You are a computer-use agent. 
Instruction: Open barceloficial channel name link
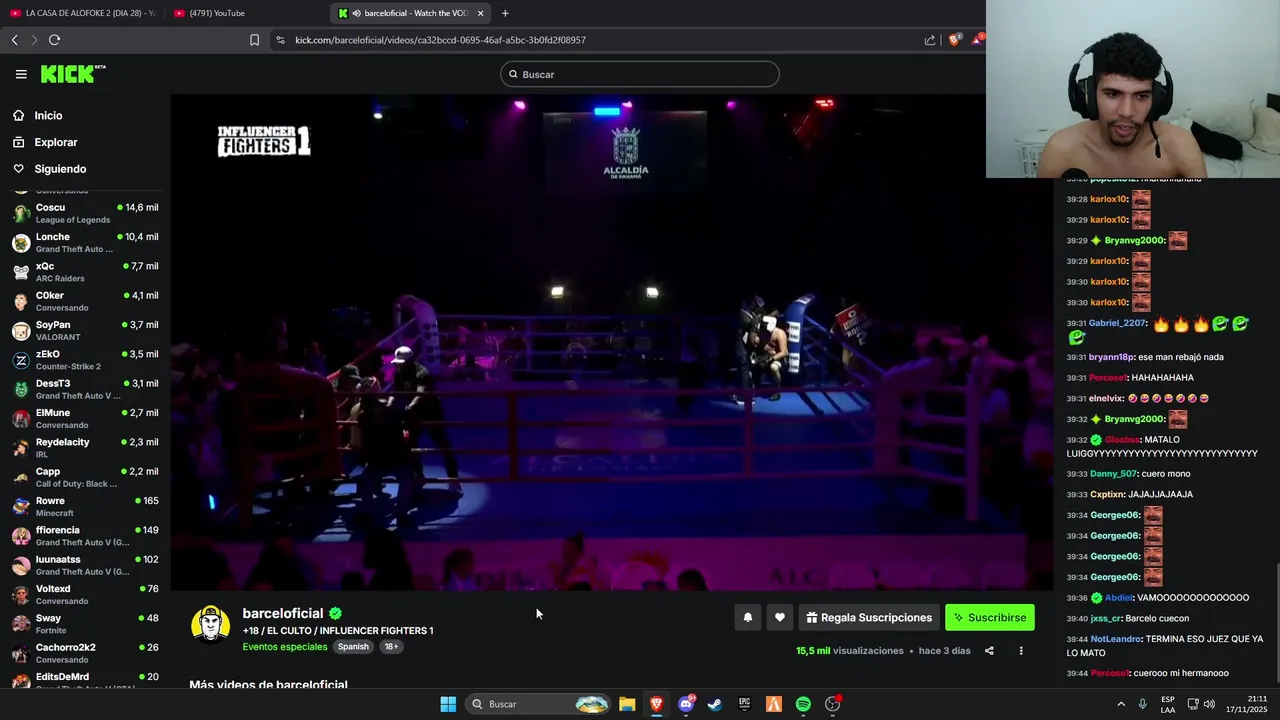[283, 614]
